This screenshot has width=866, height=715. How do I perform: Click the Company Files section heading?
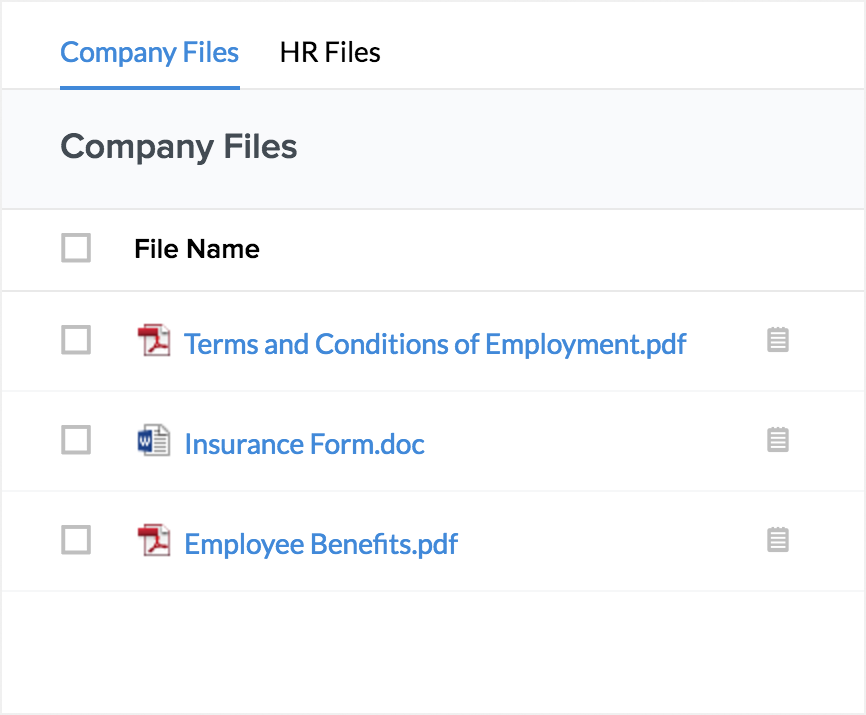coord(179,147)
